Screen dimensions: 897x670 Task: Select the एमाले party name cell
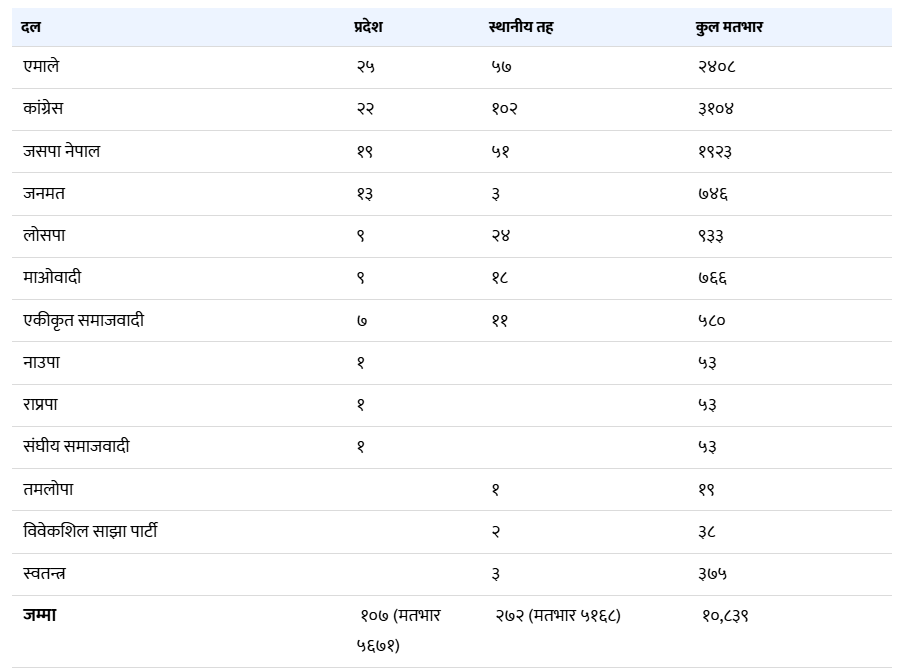coord(42,67)
